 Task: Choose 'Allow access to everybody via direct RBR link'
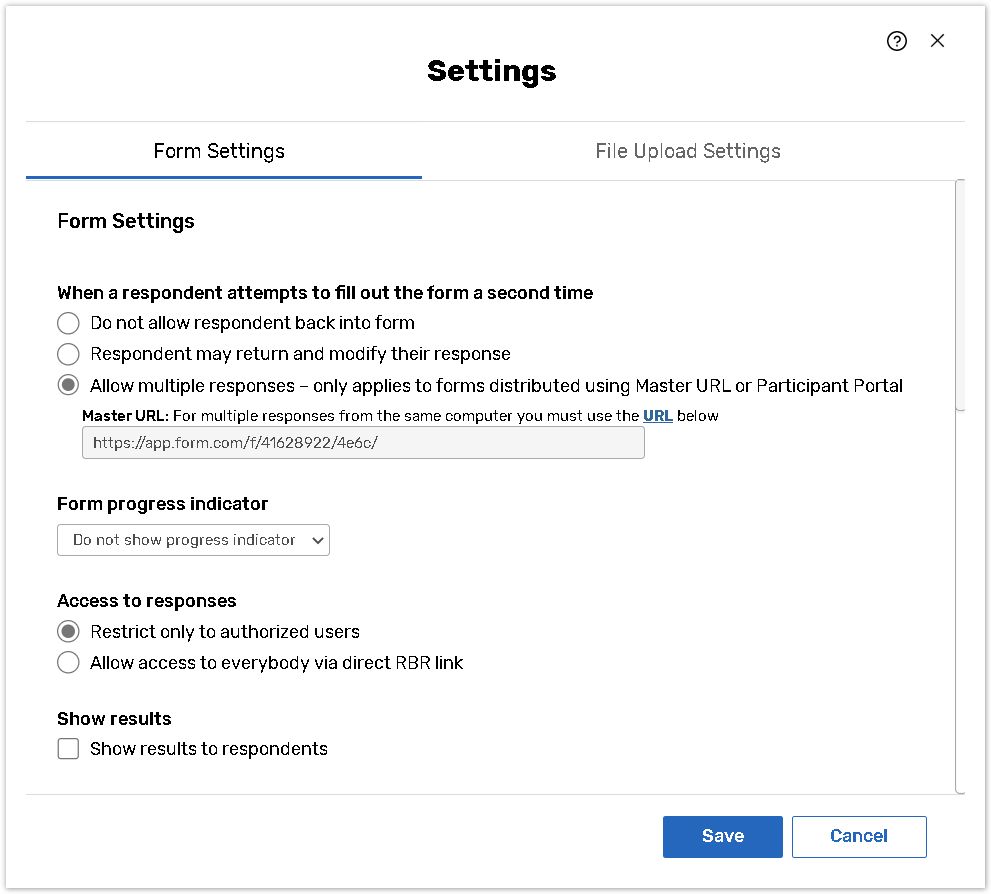(68, 663)
